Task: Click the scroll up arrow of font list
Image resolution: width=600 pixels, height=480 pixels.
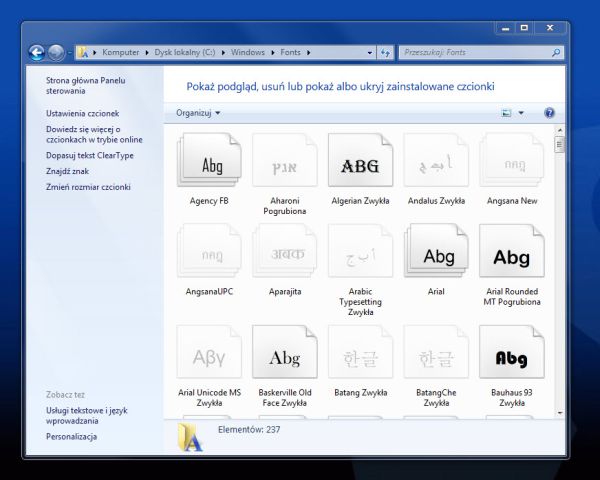Action: [560, 131]
